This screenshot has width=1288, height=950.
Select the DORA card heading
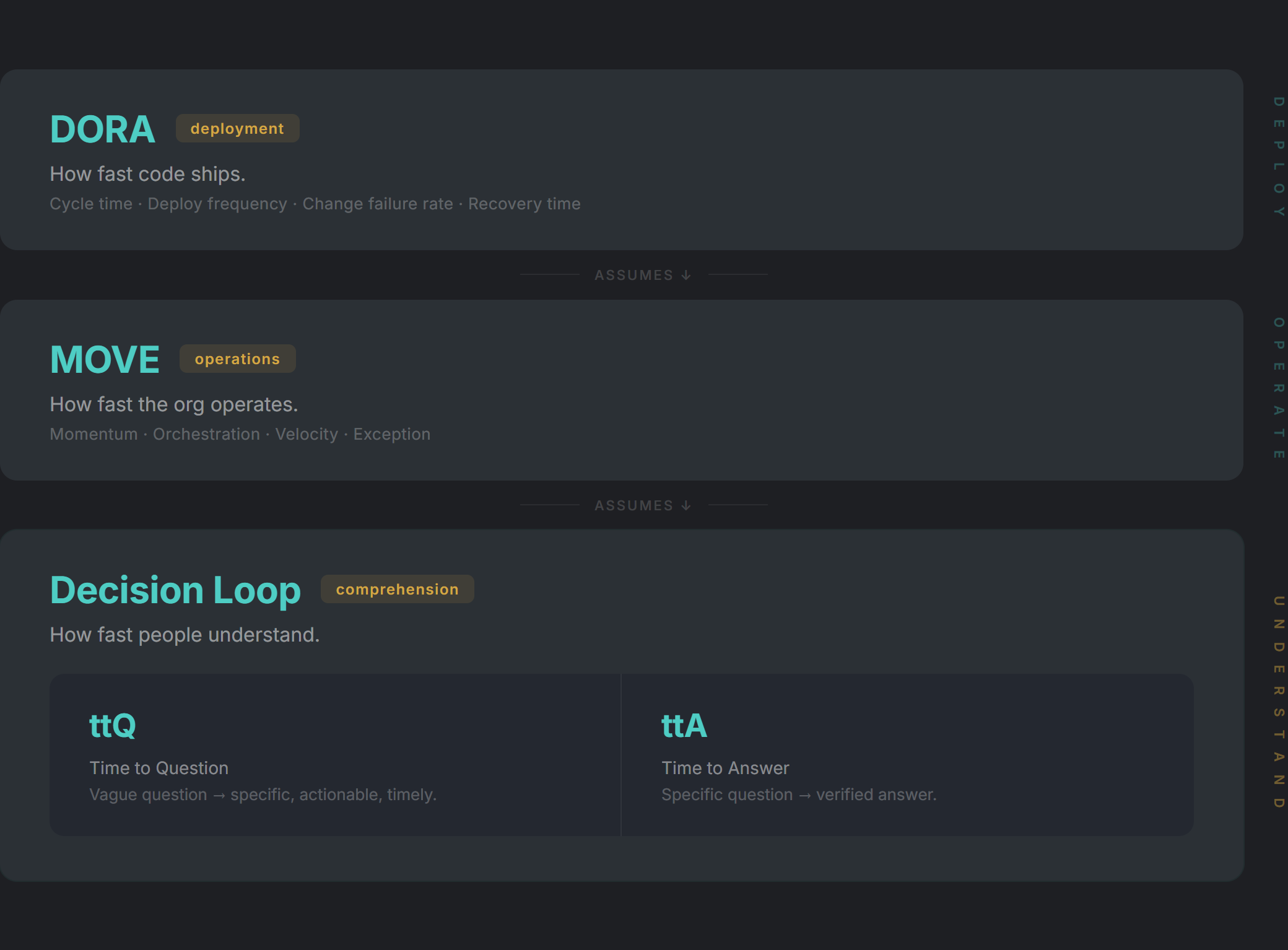click(x=102, y=128)
